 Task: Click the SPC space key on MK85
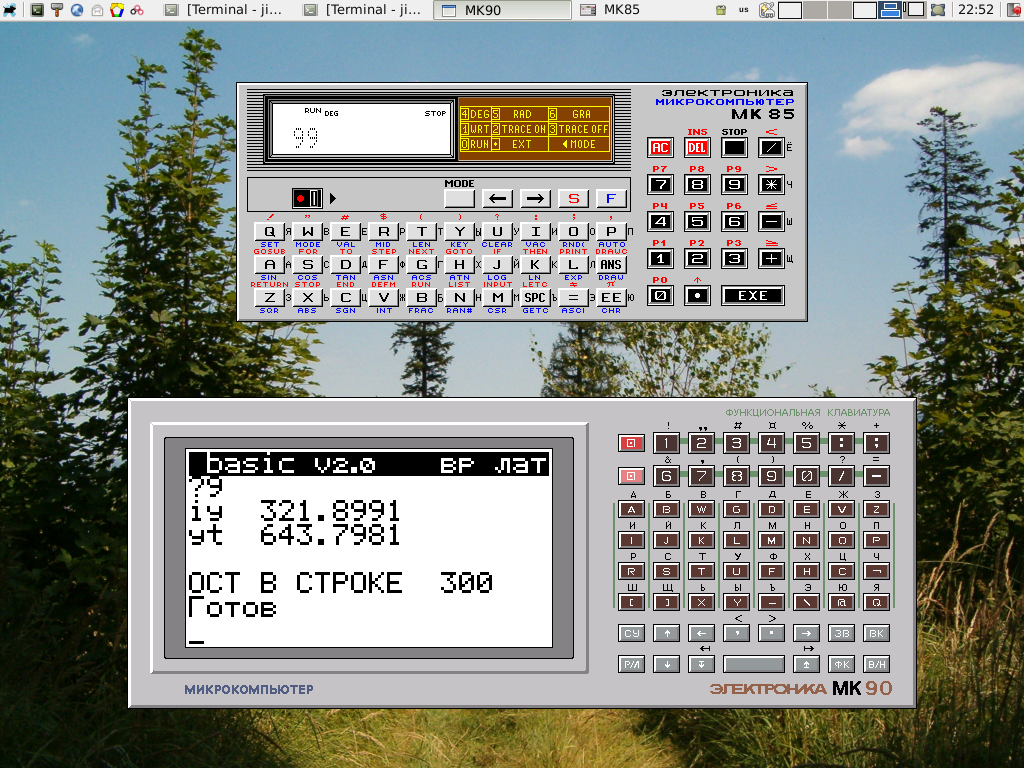click(x=535, y=298)
